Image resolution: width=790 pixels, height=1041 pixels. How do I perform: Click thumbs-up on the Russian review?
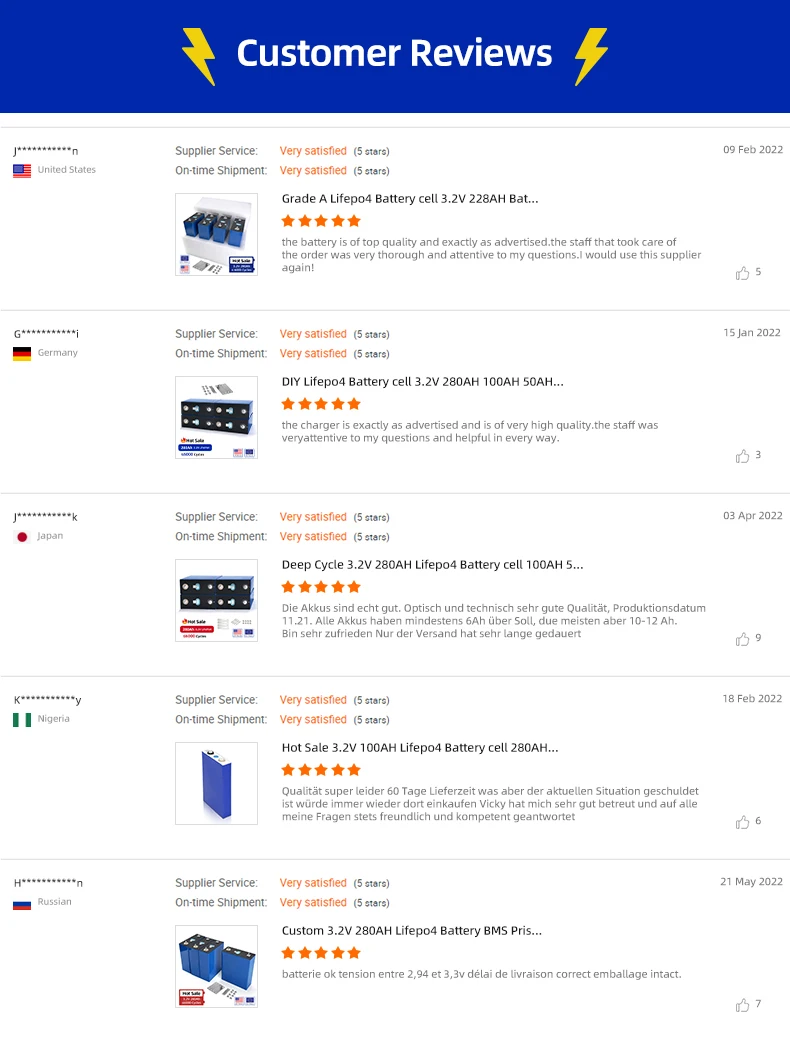[x=742, y=1005]
